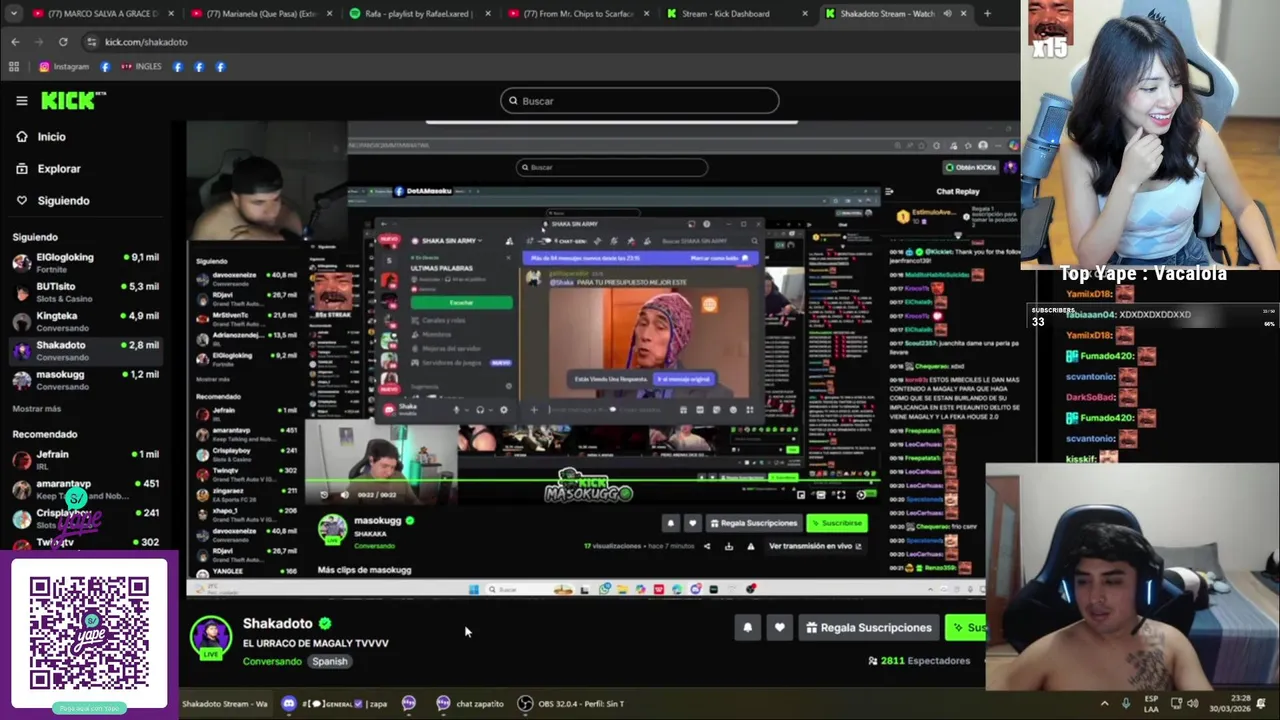Open Kingteka channel in following list

pyautogui.click(x=85, y=321)
